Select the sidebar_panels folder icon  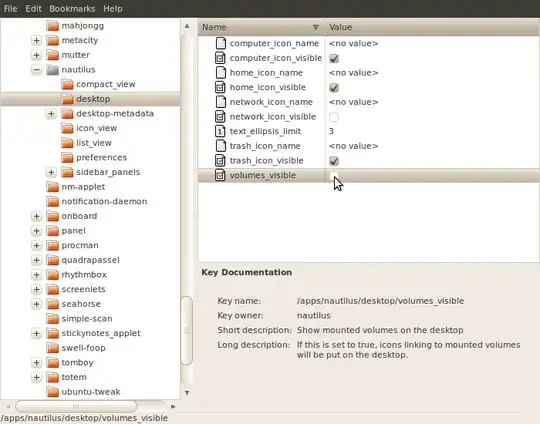click(x=68, y=172)
